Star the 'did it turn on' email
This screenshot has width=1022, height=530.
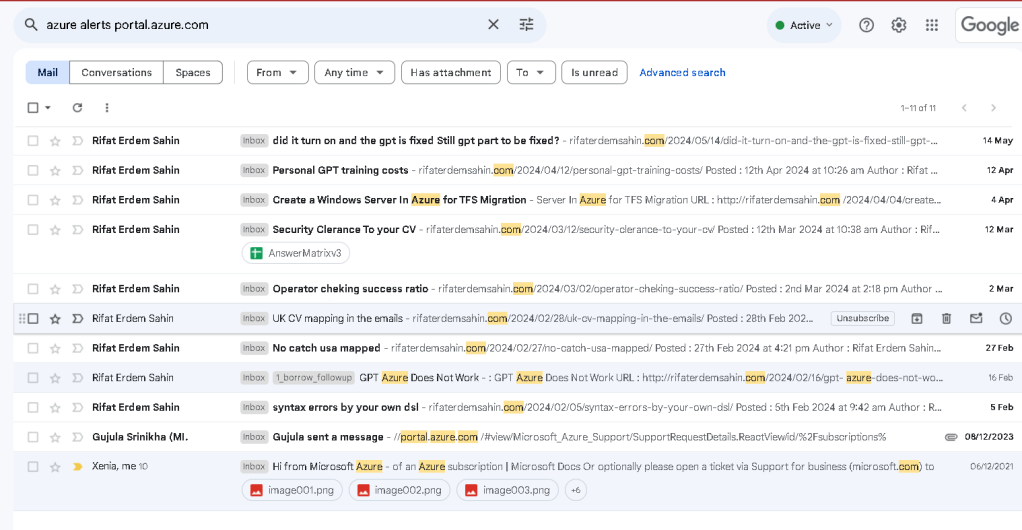point(55,141)
